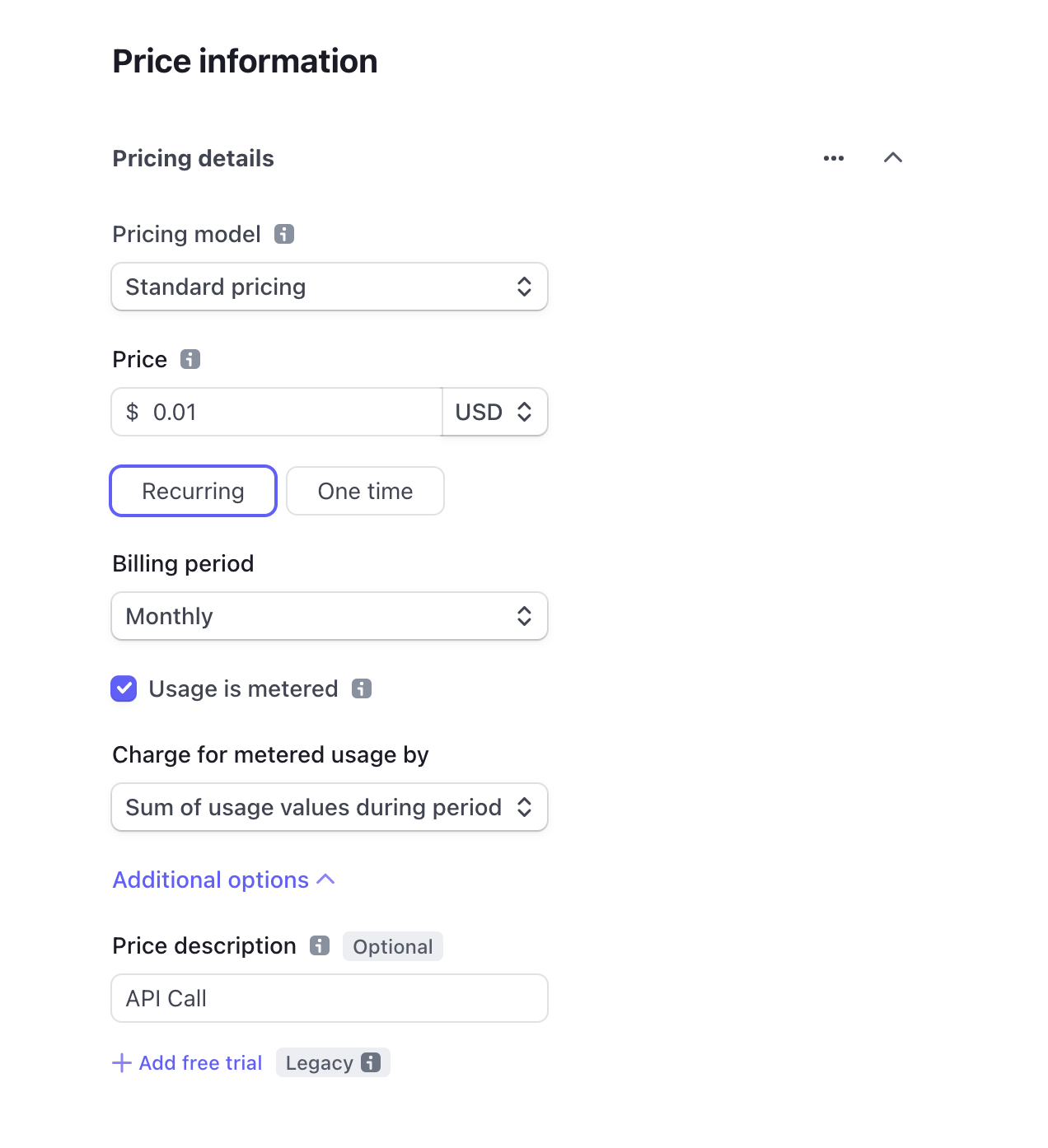Click the plus icon next to Add free trial

[x=121, y=1062]
